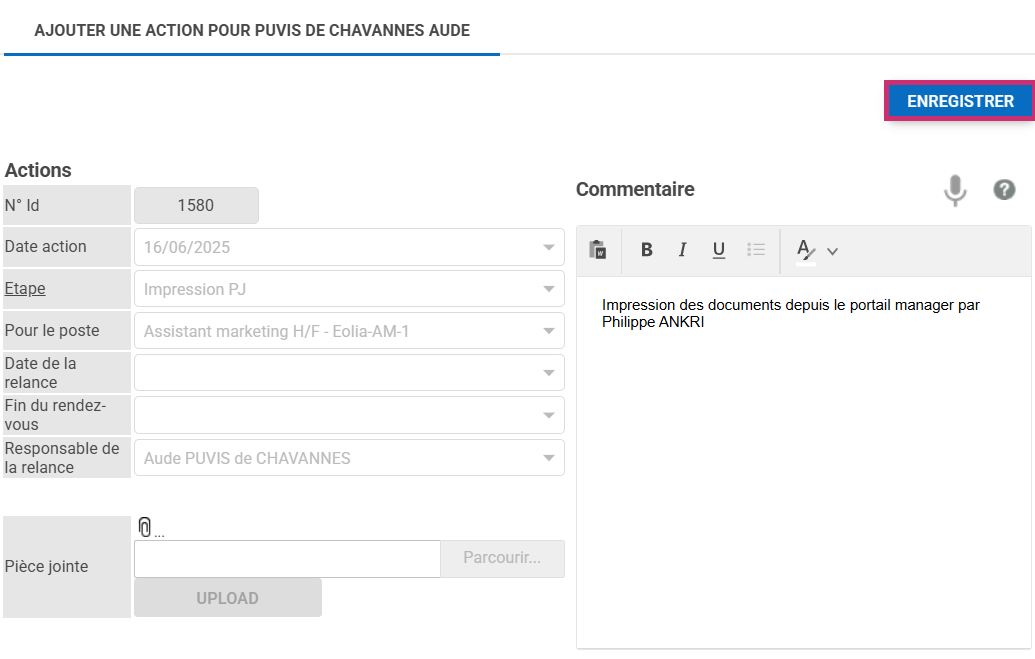Open the Pour le poste dropdown
The width and height of the screenshot is (1035, 659).
click(x=548, y=331)
